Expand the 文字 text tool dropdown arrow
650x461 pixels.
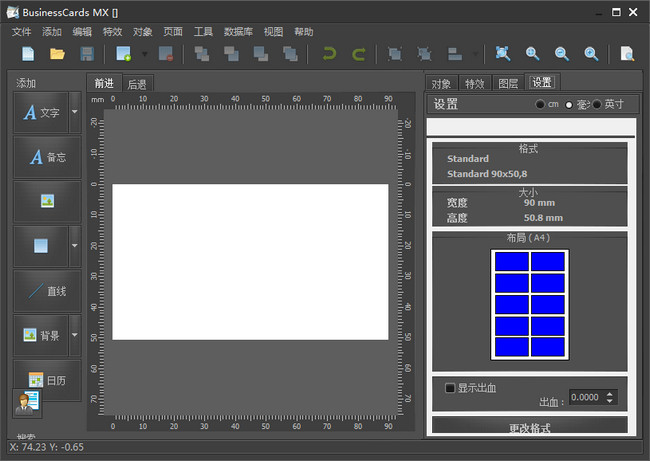tap(75, 112)
